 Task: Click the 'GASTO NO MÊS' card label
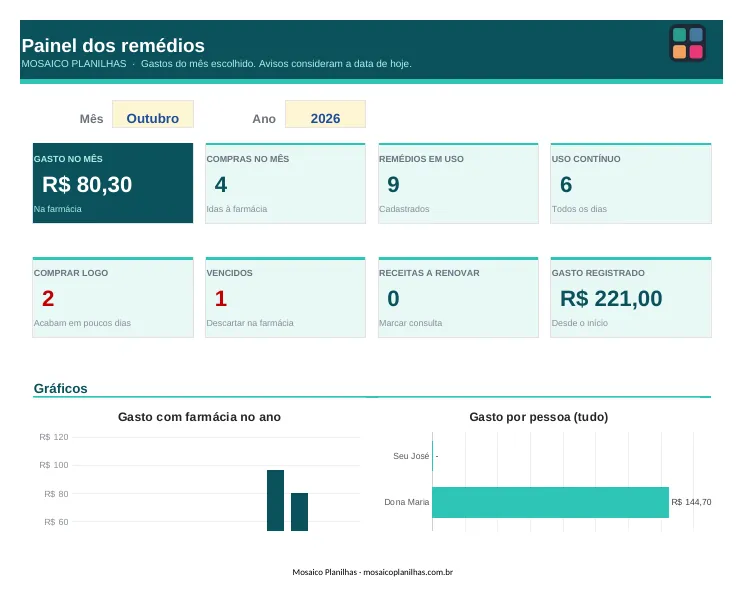click(x=68, y=159)
